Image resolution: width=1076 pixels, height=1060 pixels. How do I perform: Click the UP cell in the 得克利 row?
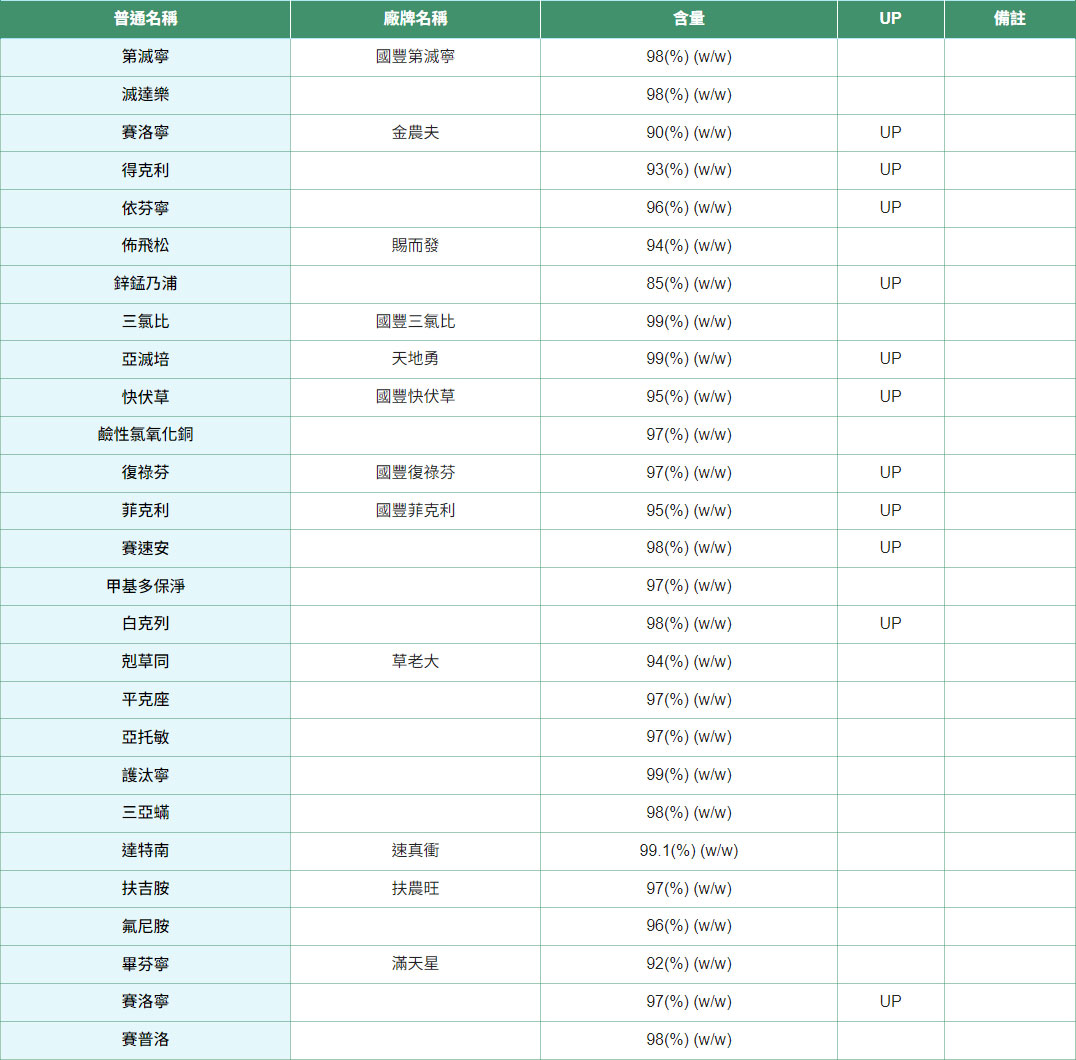(890, 169)
